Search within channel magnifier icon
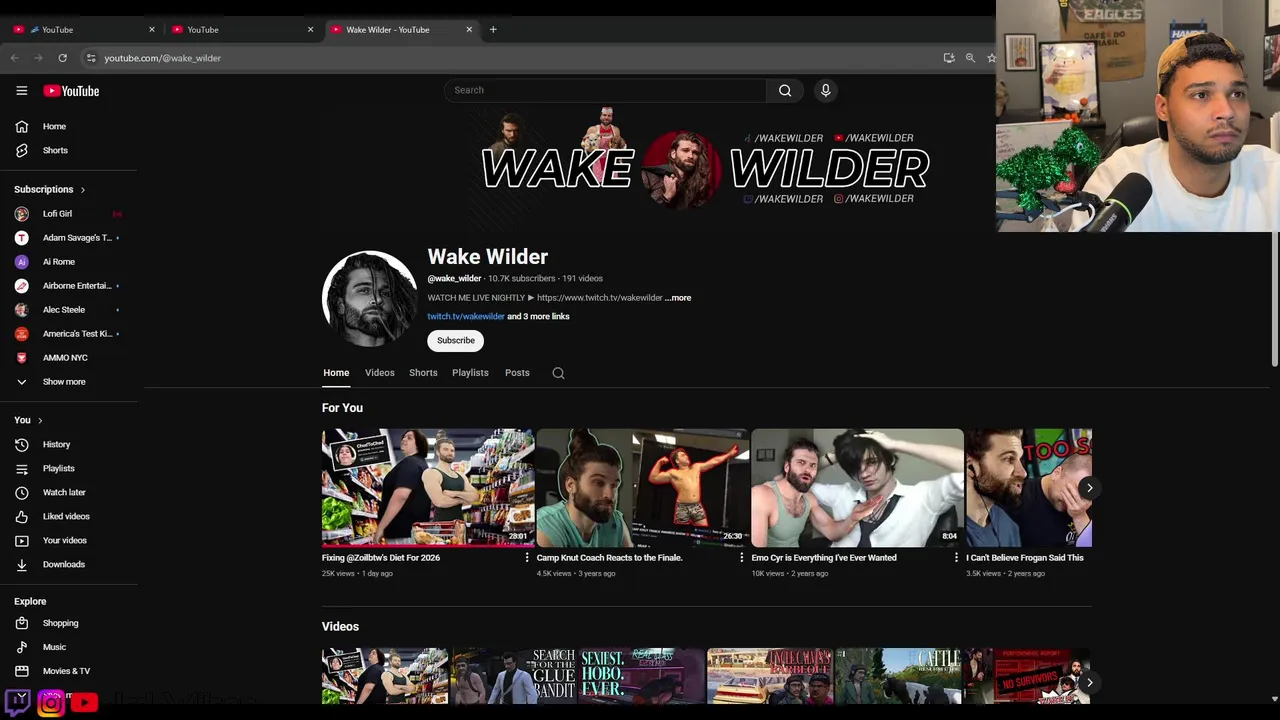 (558, 373)
